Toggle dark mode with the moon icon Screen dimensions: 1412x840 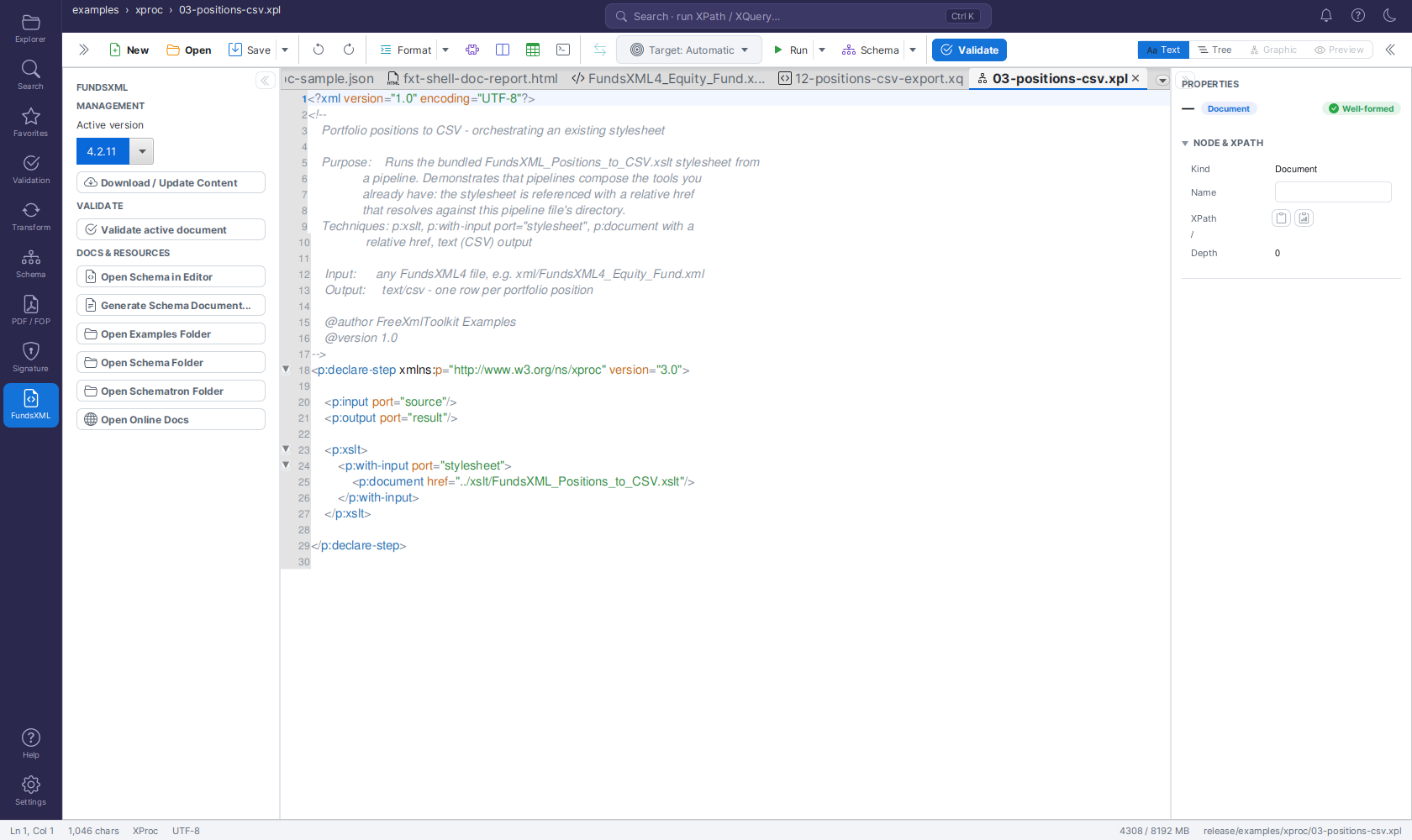[1390, 15]
